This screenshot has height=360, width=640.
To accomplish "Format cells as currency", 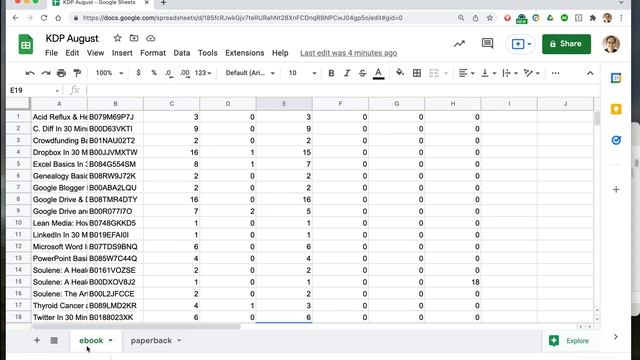I will click(x=138, y=73).
